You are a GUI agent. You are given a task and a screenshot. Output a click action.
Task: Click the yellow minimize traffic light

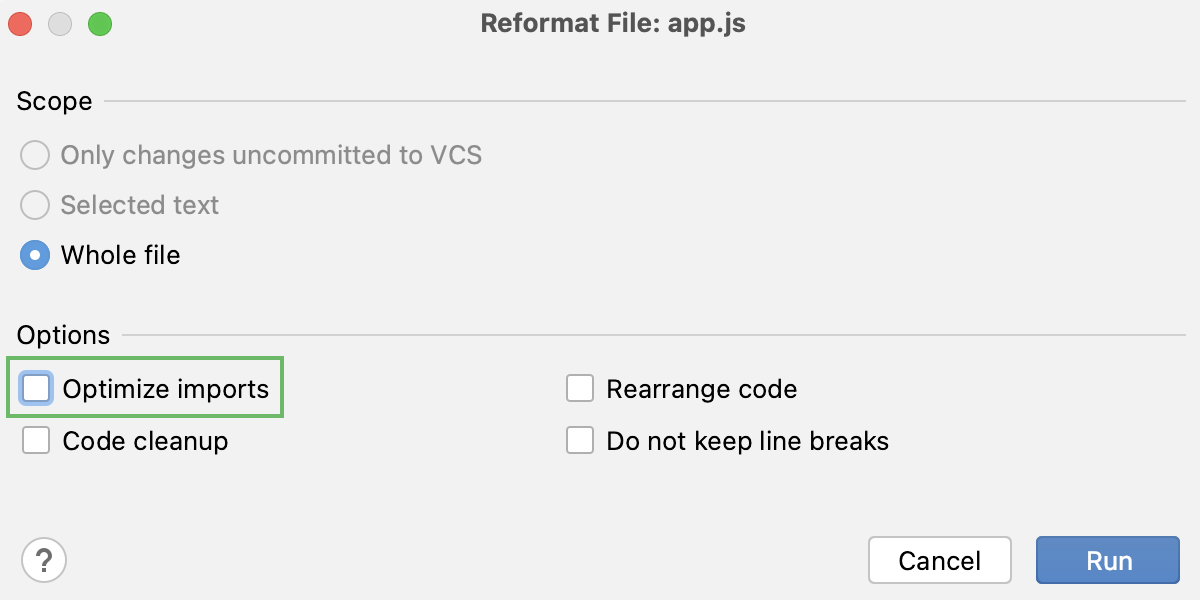(x=59, y=22)
